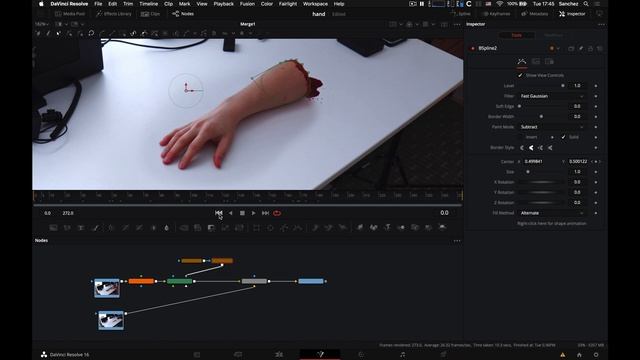Add a Background node from the toolbar
Viewport: 640px width, 360px height.
[x=53, y=227]
